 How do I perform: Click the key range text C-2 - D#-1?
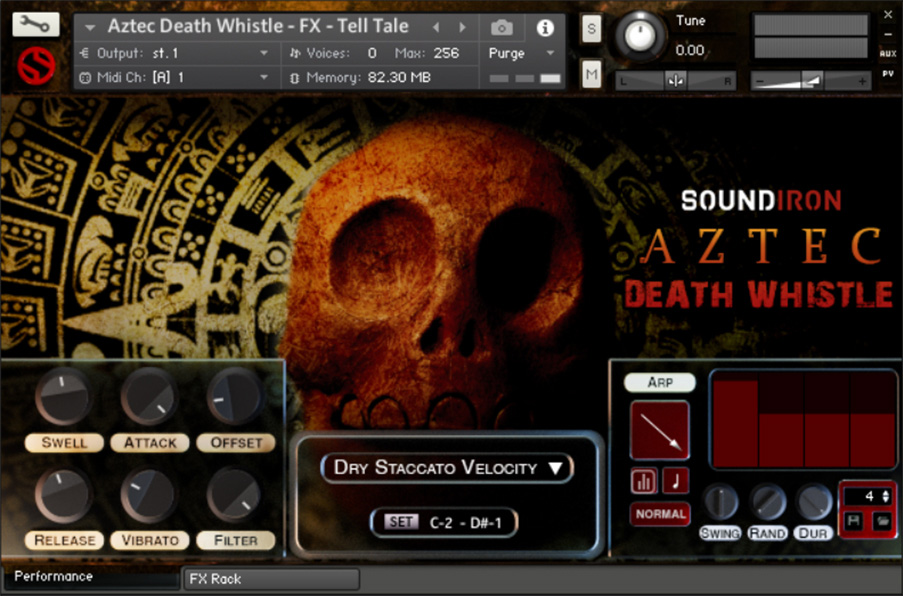tap(465, 523)
